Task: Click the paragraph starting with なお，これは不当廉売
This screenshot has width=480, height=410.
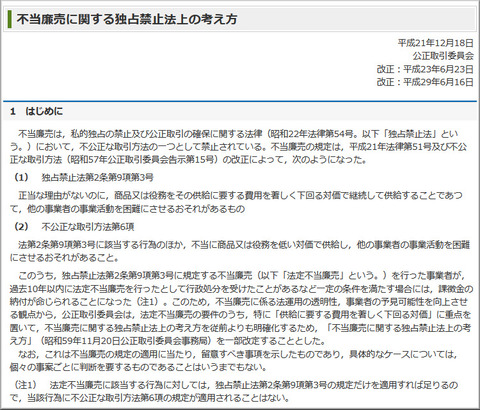Action: coord(233,361)
